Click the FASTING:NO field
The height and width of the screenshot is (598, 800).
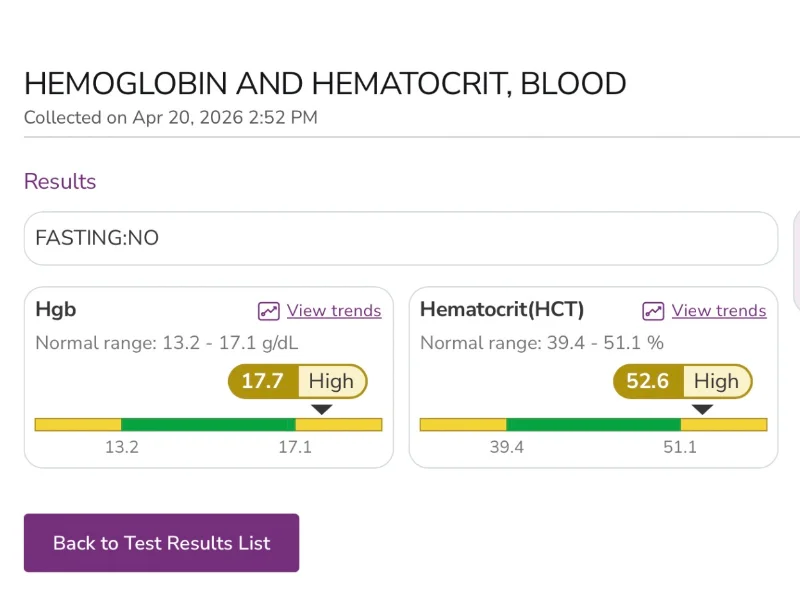tap(401, 238)
